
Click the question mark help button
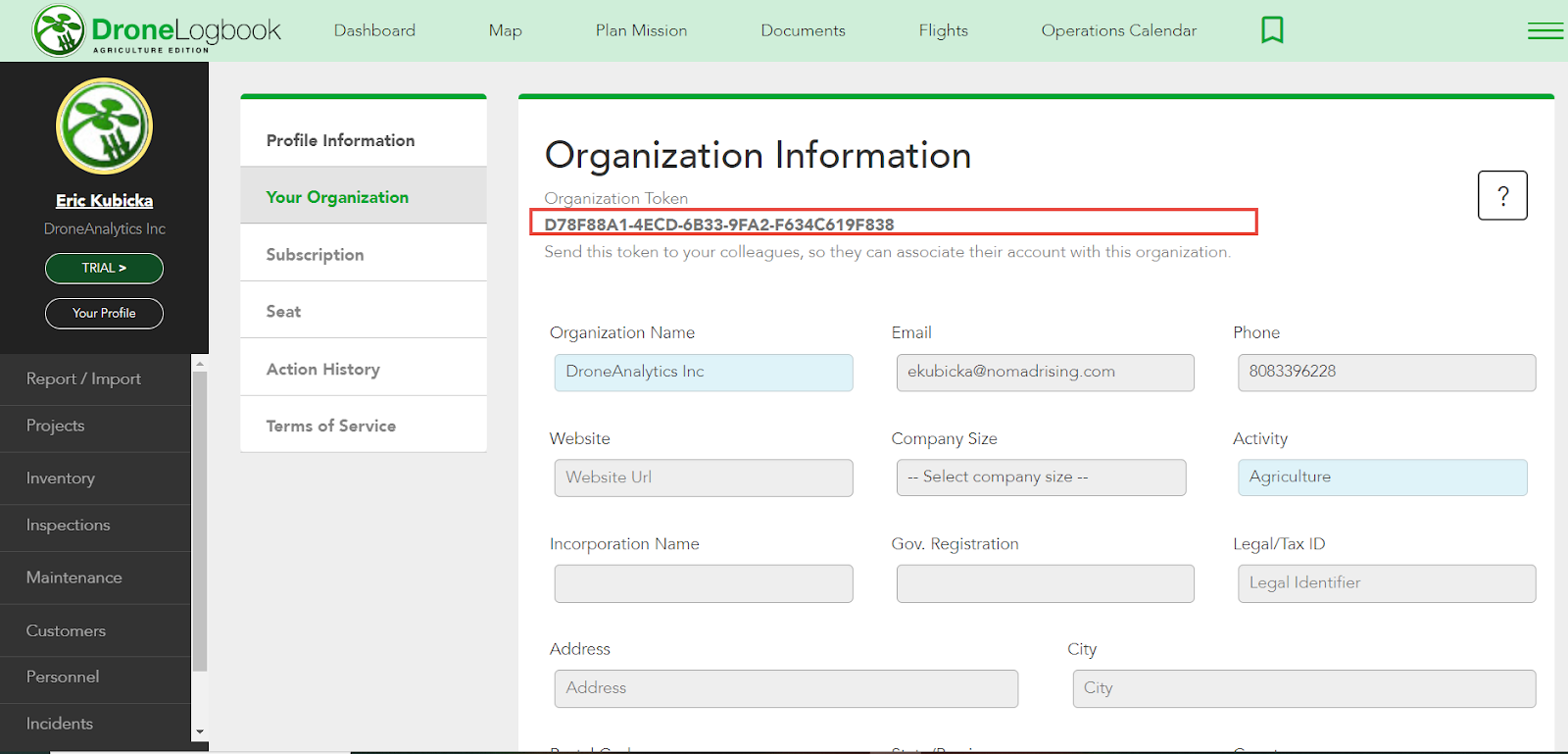pos(1502,195)
